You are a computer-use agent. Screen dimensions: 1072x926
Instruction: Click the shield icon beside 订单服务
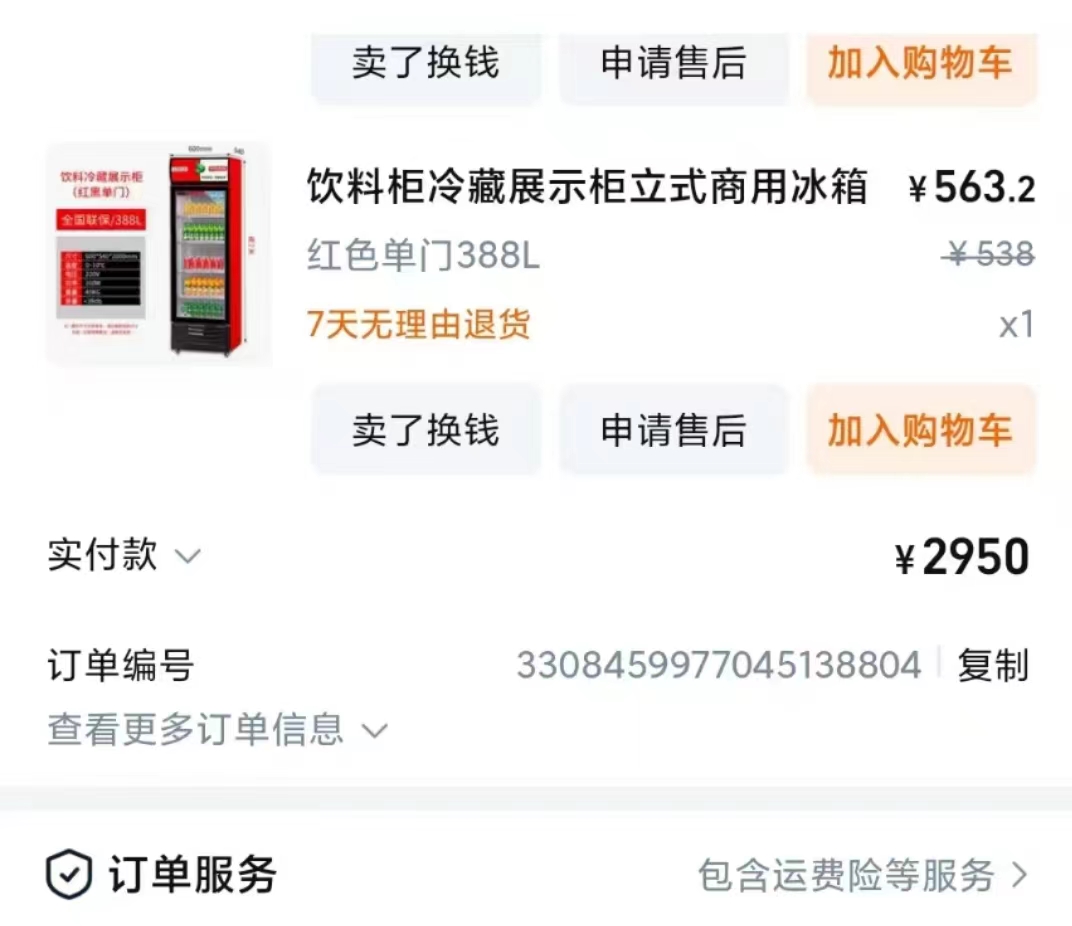tap(69, 874)
